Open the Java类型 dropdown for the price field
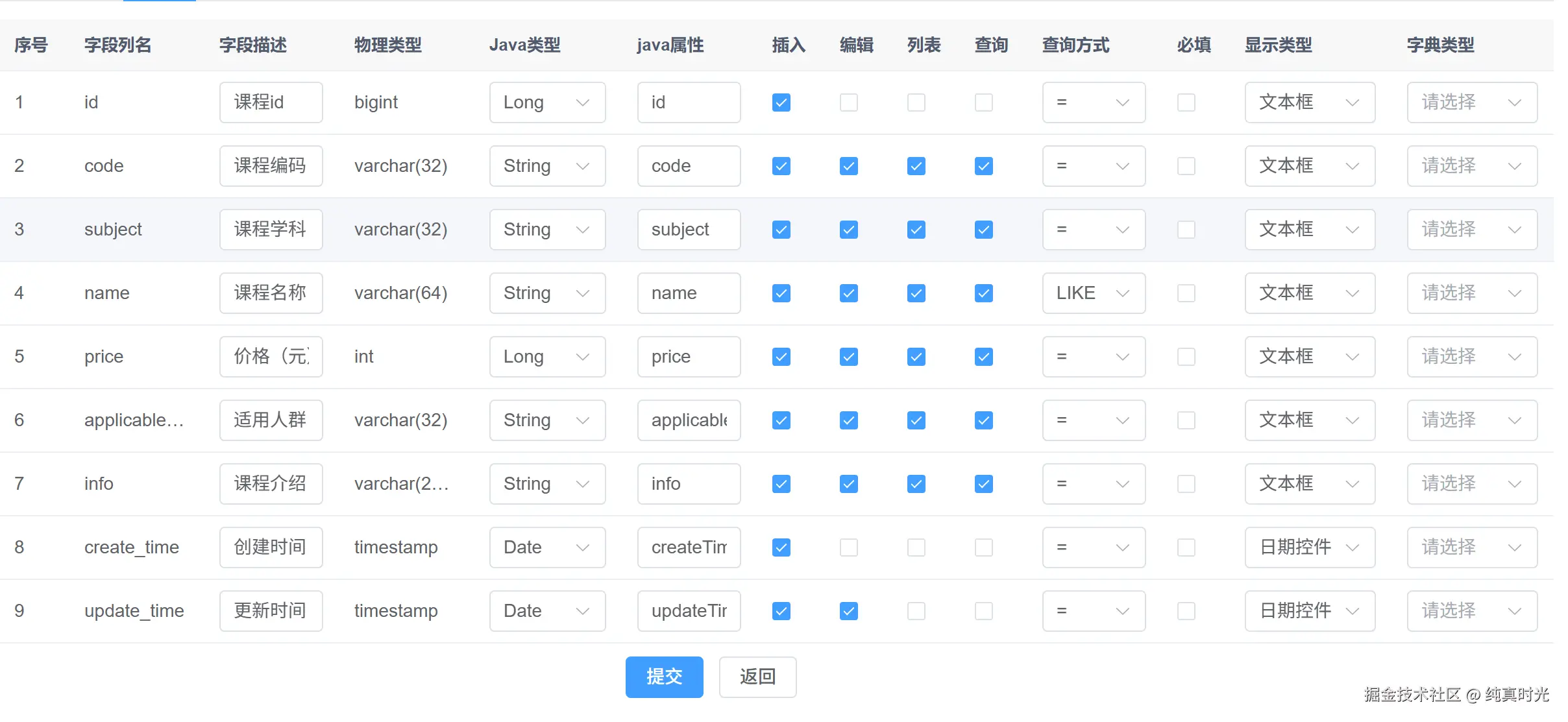1568x722 pixels. (547, 356)
